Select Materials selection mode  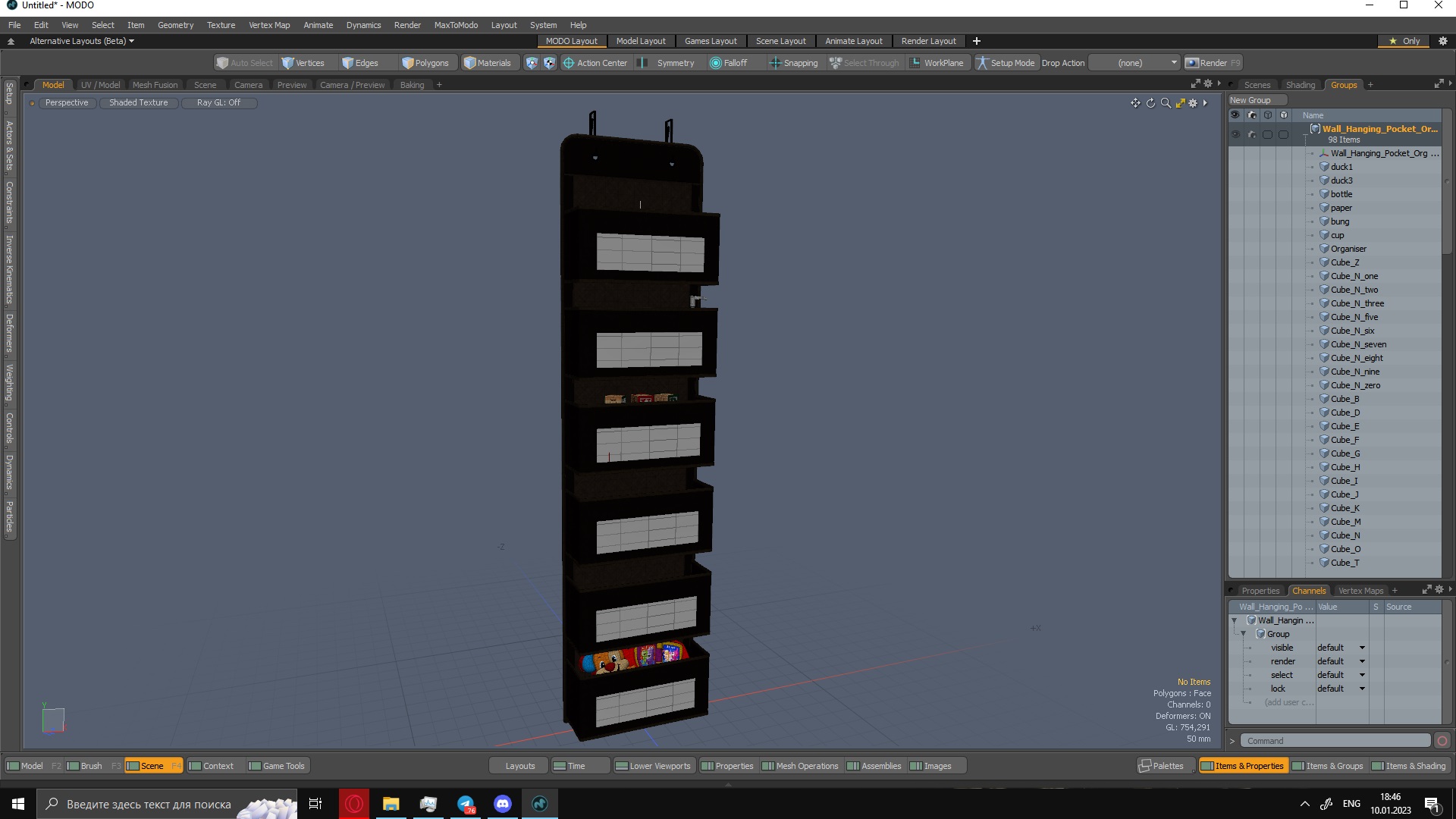(488, 63)
